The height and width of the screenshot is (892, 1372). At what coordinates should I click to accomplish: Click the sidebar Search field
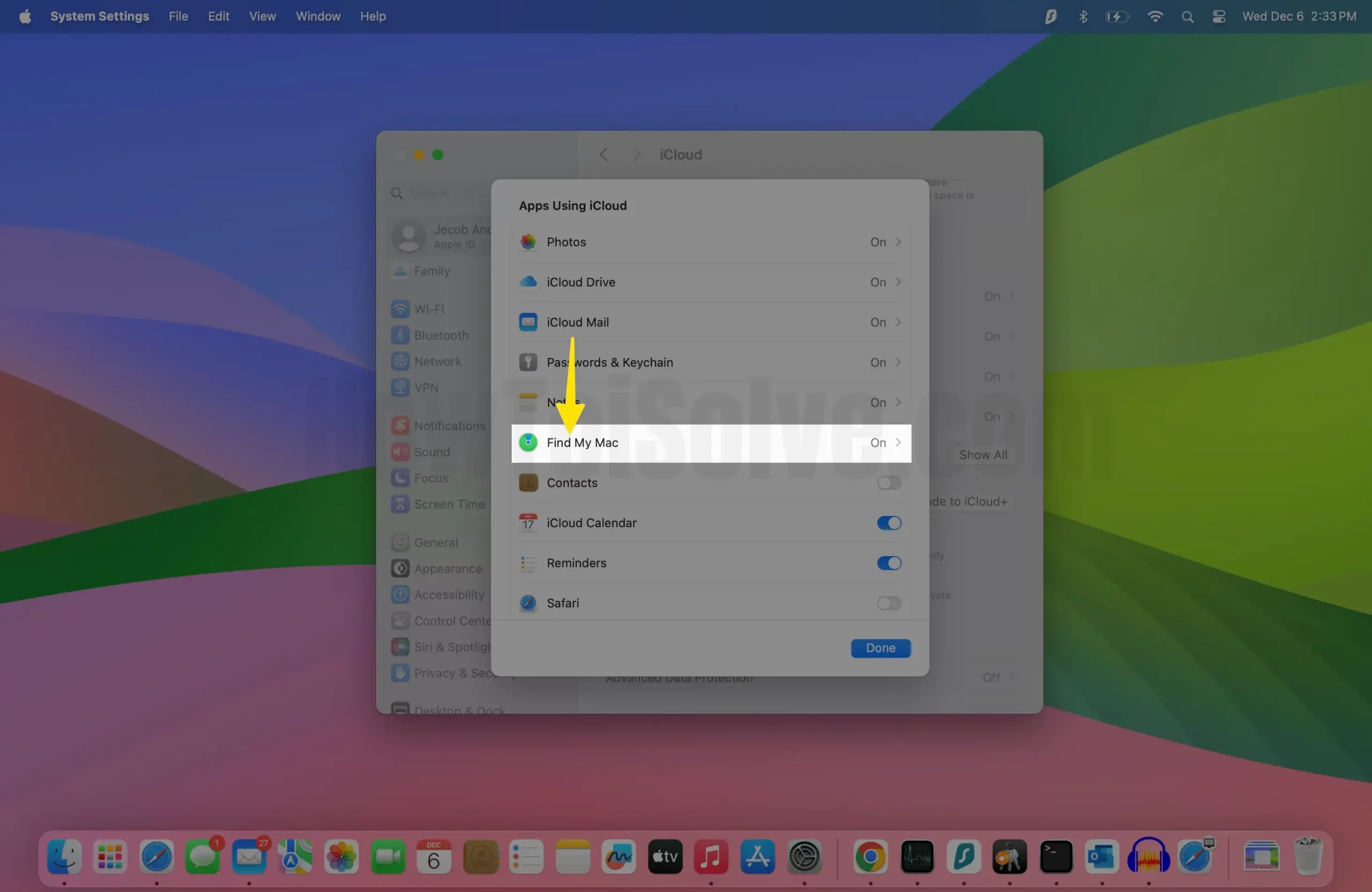(437, 193)
